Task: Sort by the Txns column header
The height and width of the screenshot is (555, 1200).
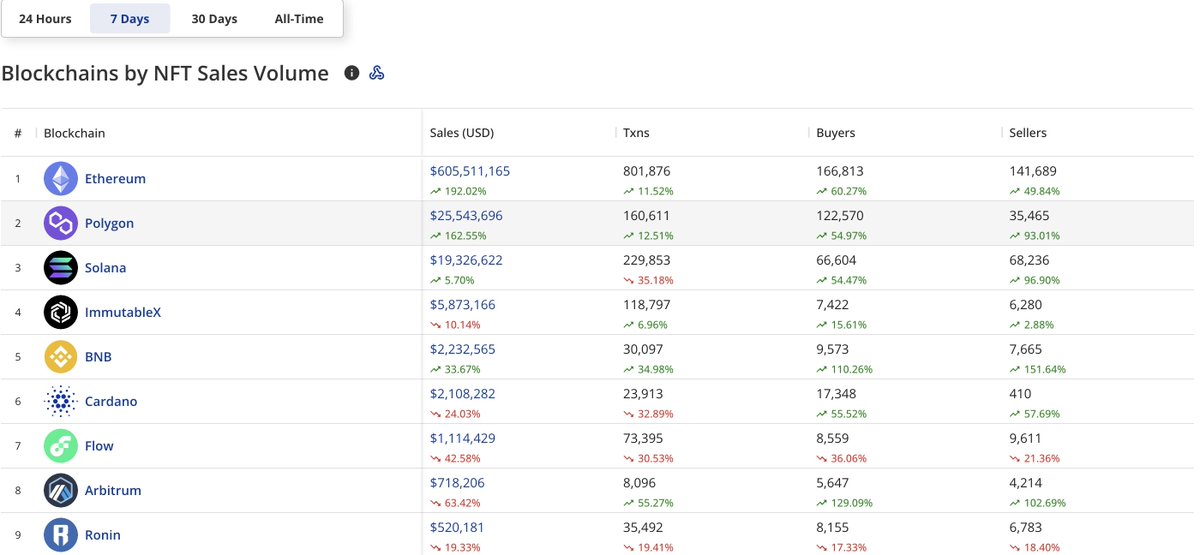Action: click(x=636, y=133)
